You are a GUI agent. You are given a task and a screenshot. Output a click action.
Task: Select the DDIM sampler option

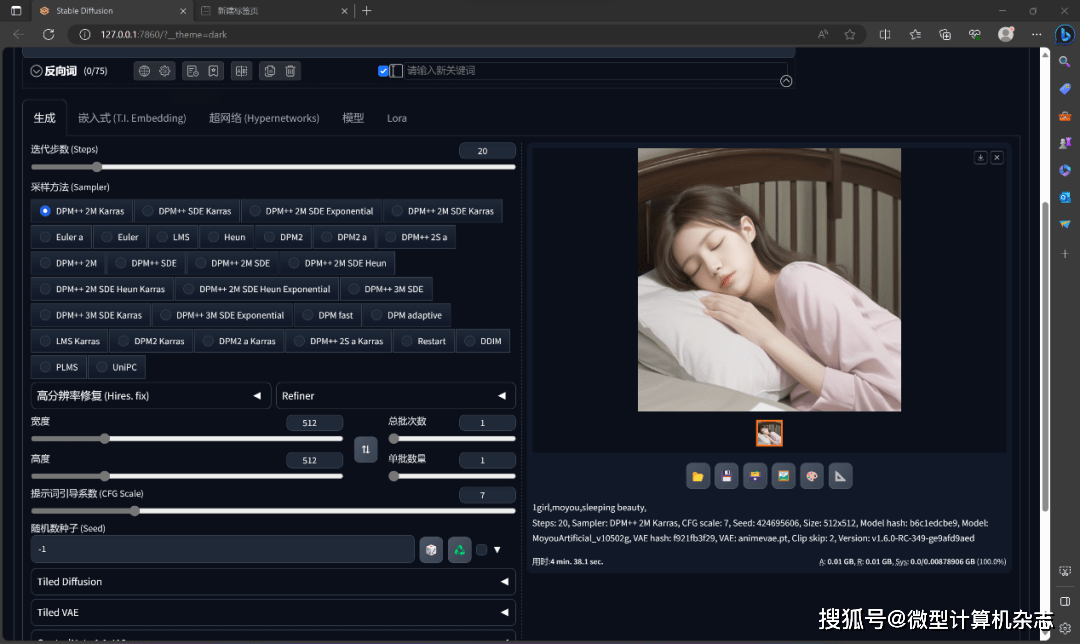tap(482, 341)
